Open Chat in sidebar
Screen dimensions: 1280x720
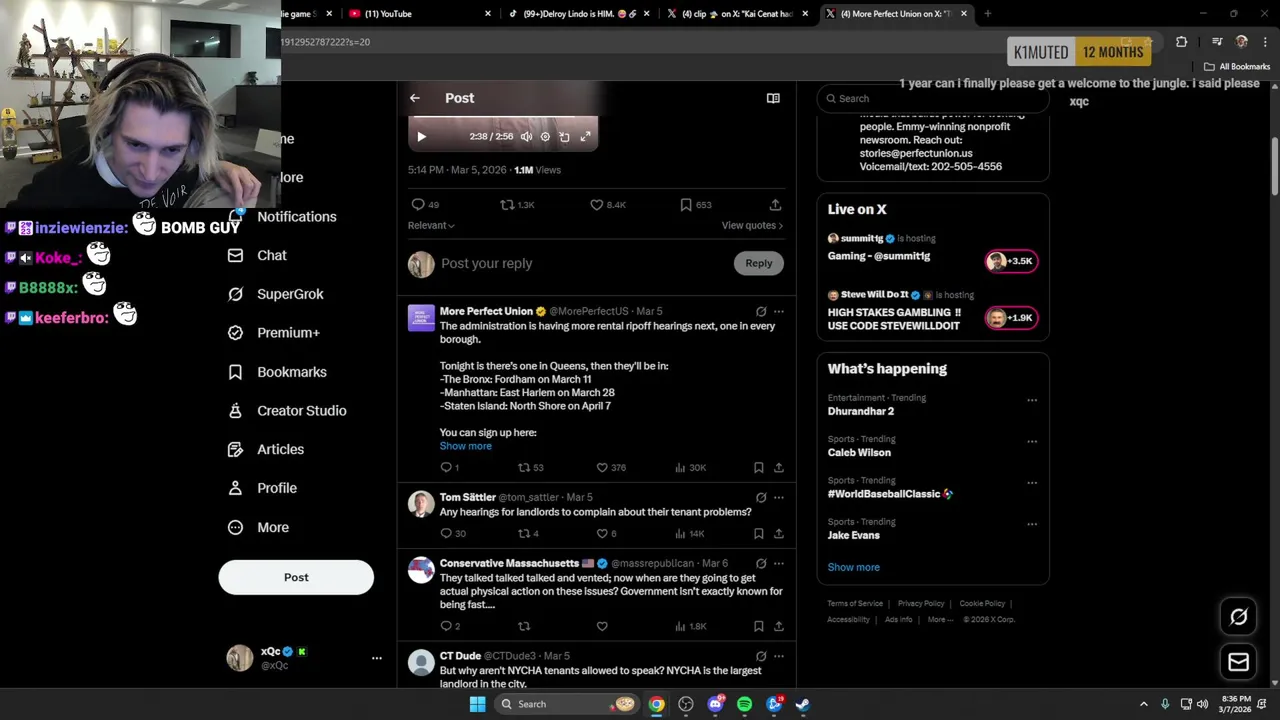258,256
